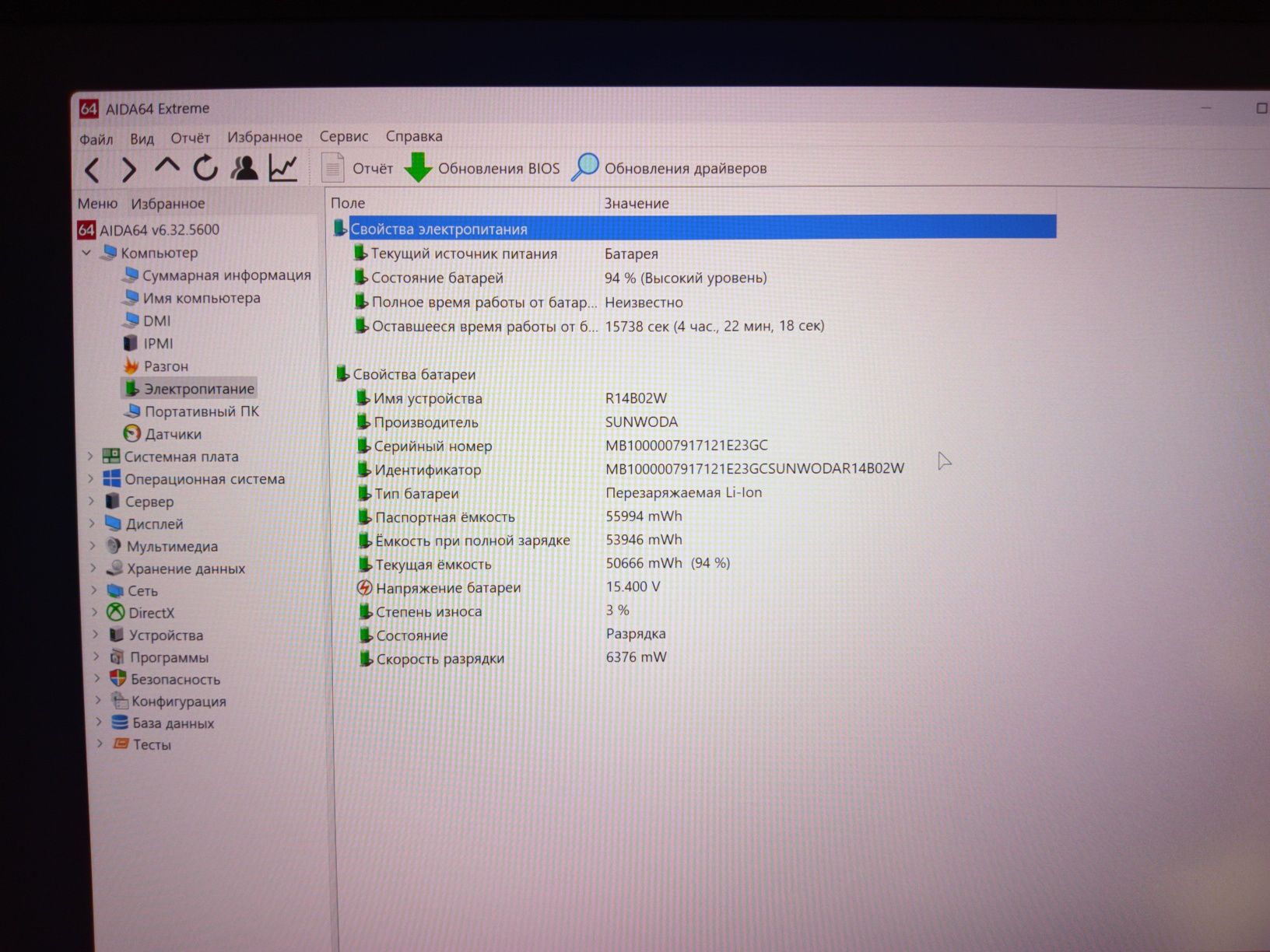Image resolution: width=1270 pixels, height=952 pixels.
Task: Collapse the Компьютер tree node
Action: point(86,253)
